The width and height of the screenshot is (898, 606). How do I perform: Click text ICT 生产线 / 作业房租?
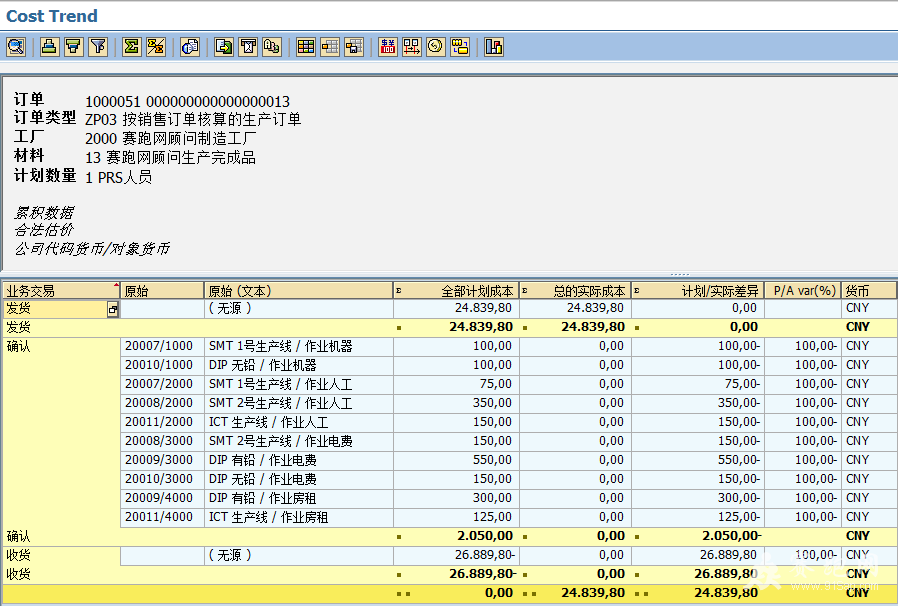pos(269,517)
